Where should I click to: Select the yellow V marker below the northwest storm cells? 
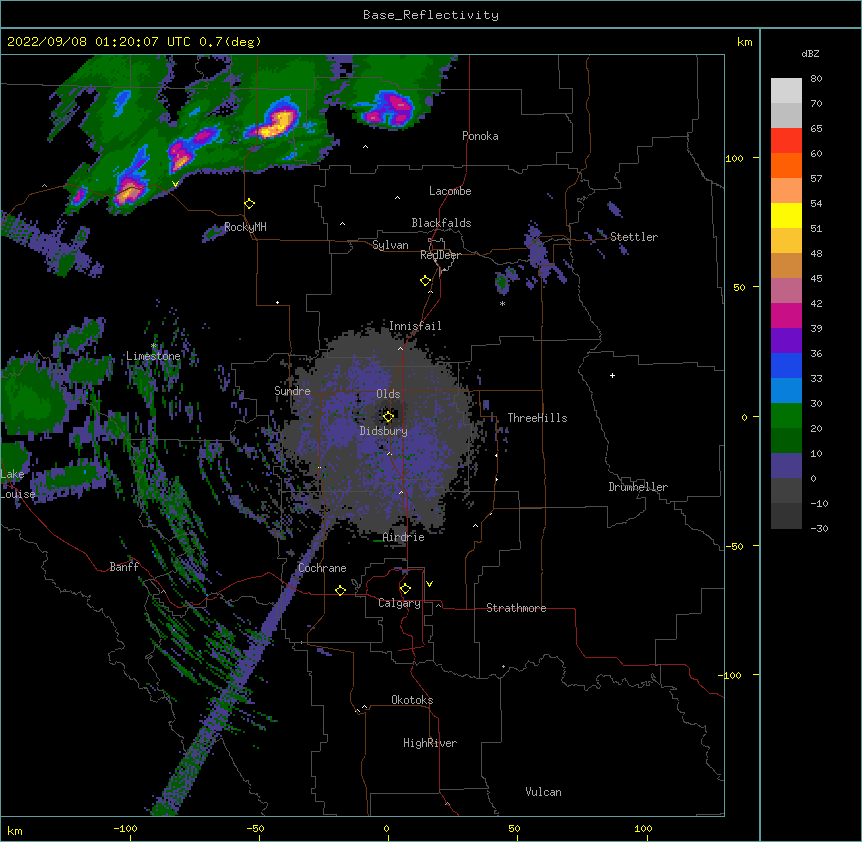[175, 184]
